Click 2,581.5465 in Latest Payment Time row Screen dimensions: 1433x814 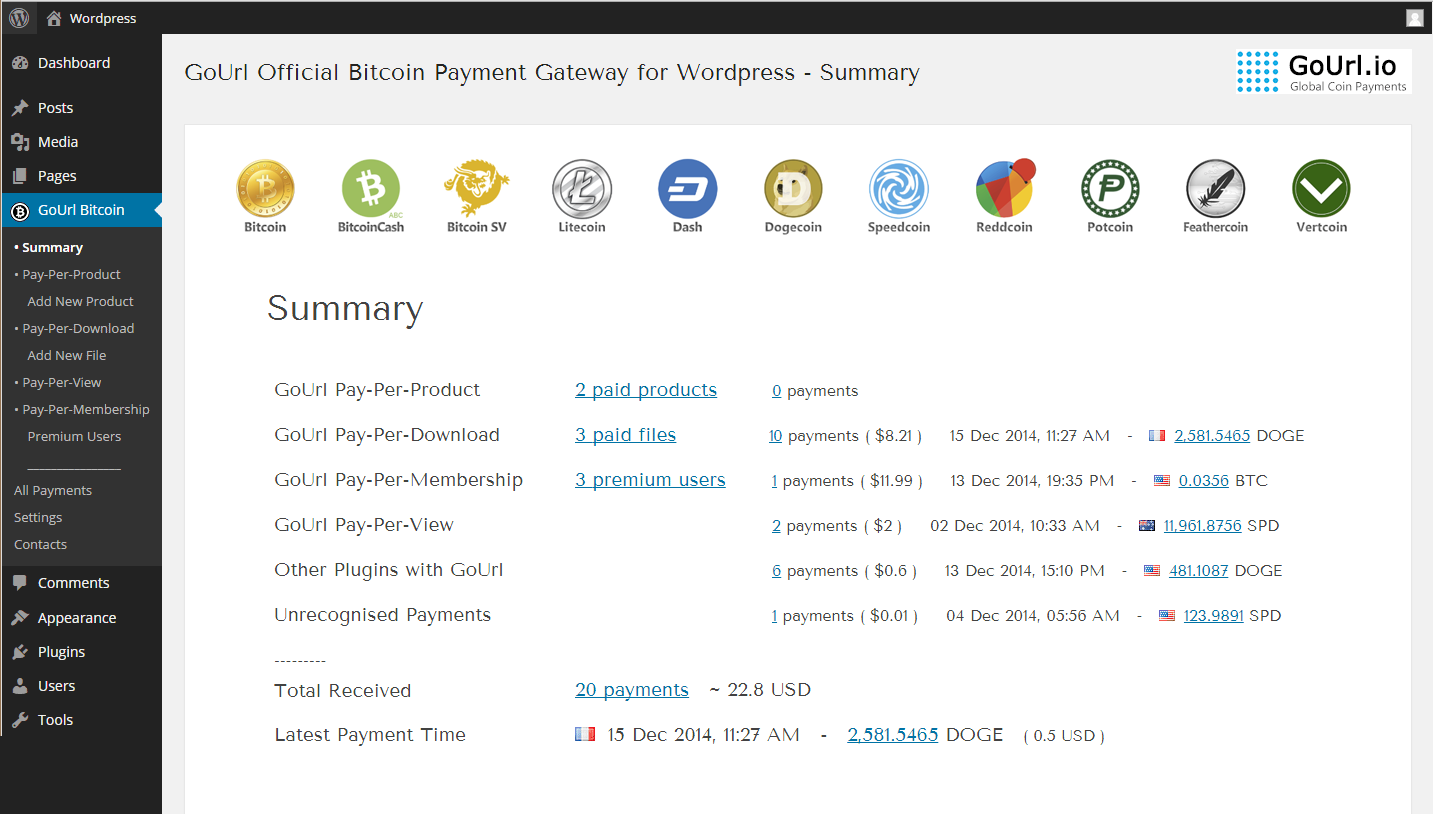click(893, 735)
